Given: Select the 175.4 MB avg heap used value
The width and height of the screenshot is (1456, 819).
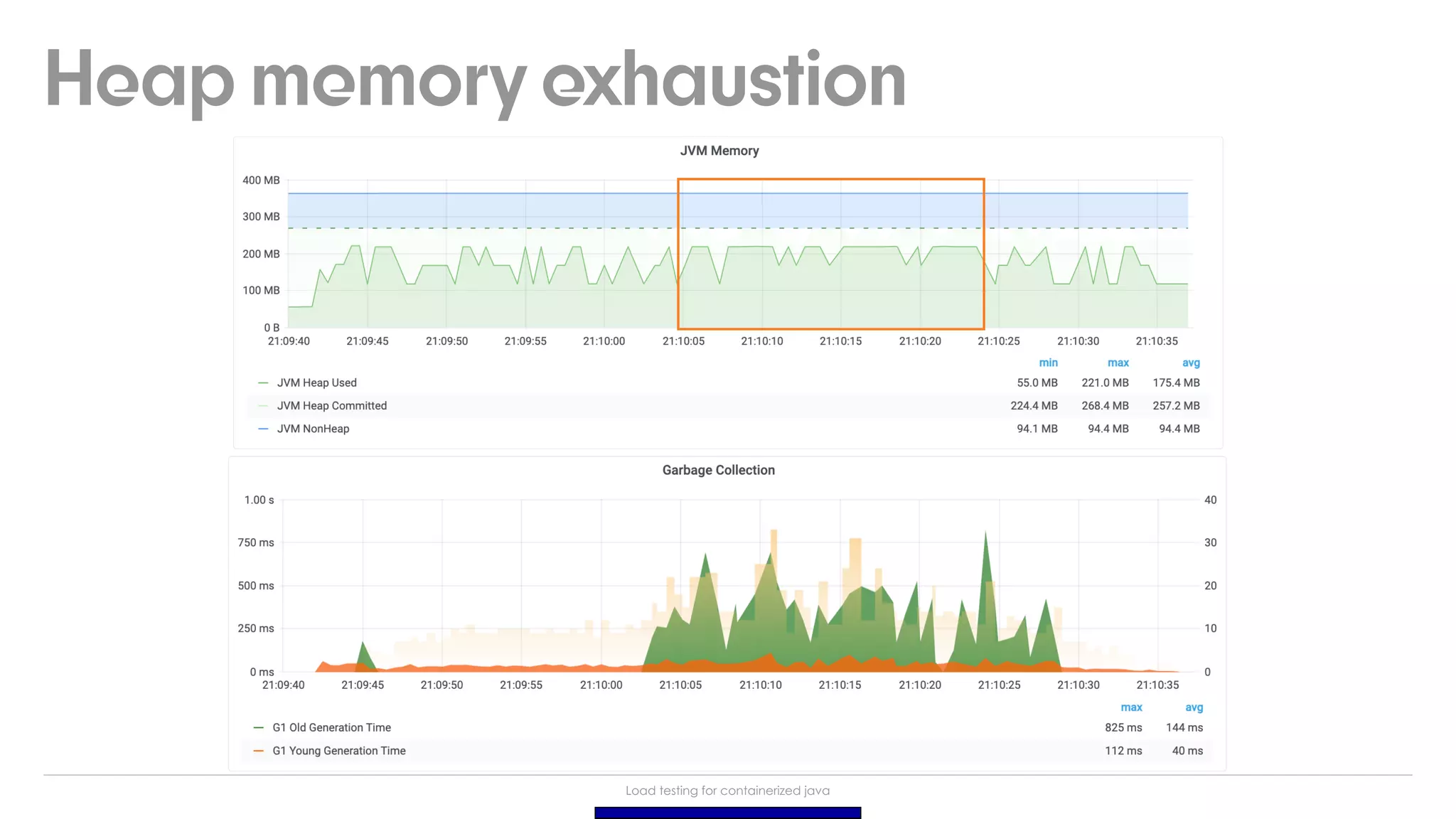Looking at the screenshot, I should click(1176, 382).
